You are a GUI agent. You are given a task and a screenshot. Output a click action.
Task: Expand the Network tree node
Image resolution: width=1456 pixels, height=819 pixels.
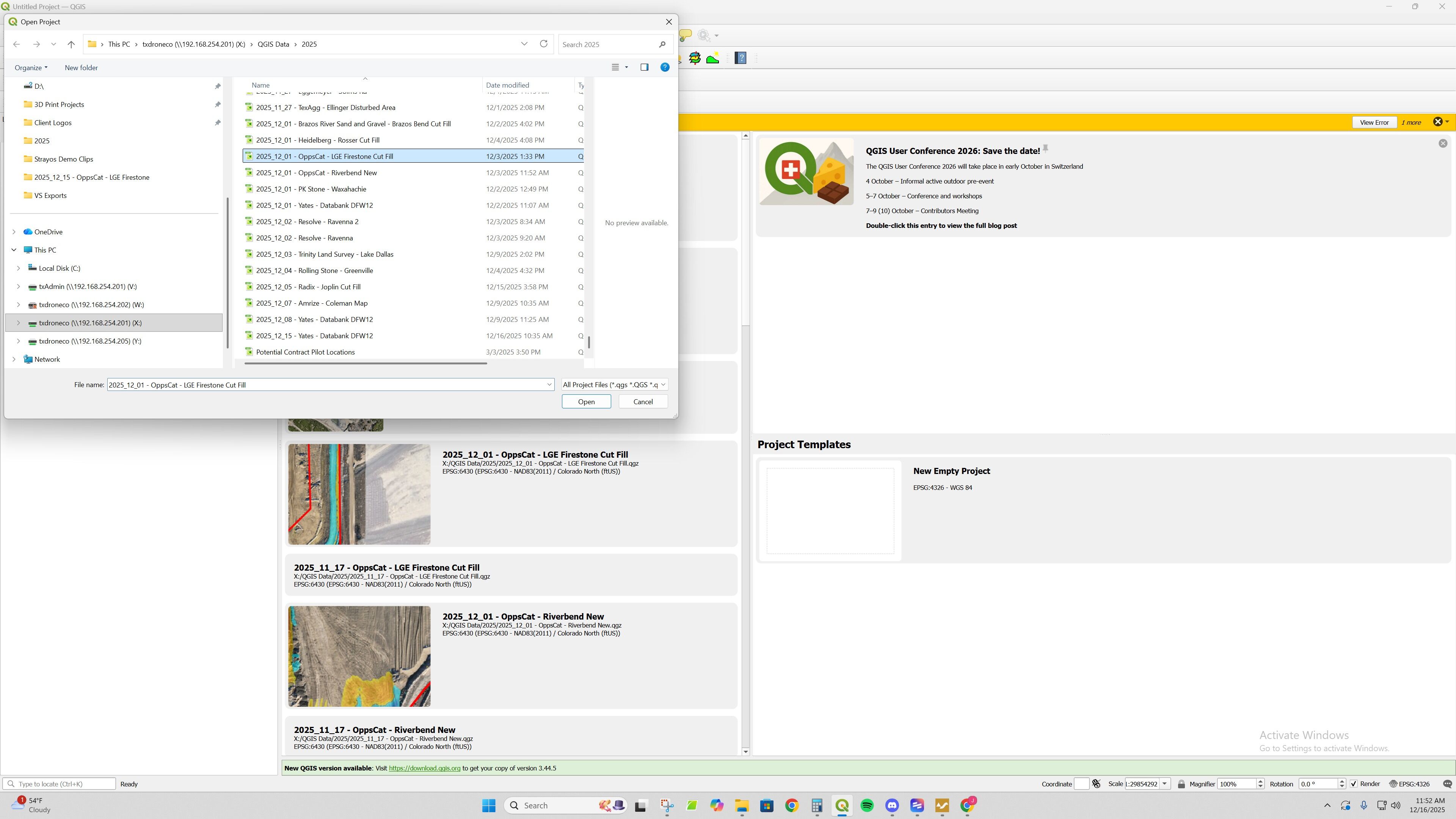14,359
